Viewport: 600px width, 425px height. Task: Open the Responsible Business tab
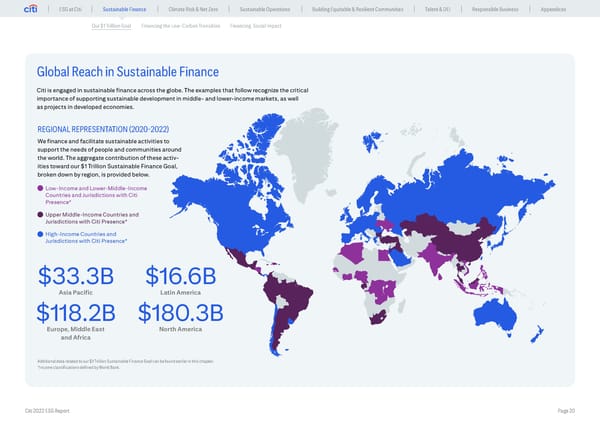(512, 10)
